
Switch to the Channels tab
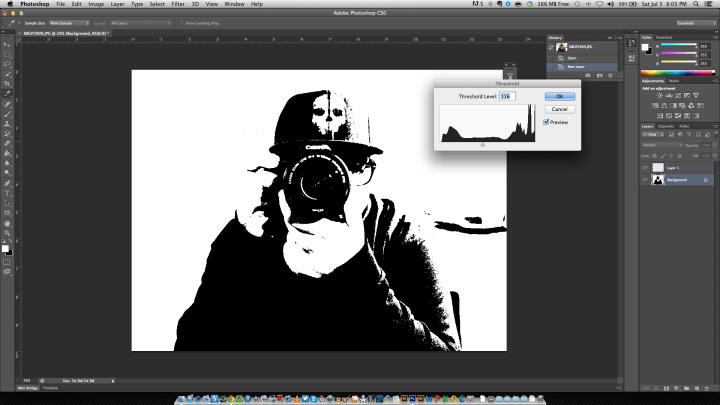pyautogui.click(x=666, y=126)
